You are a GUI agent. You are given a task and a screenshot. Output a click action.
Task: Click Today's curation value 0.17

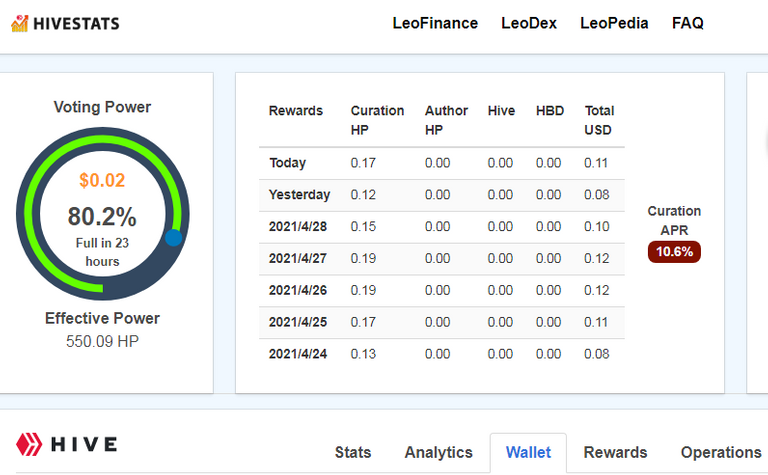click(363, 163)
